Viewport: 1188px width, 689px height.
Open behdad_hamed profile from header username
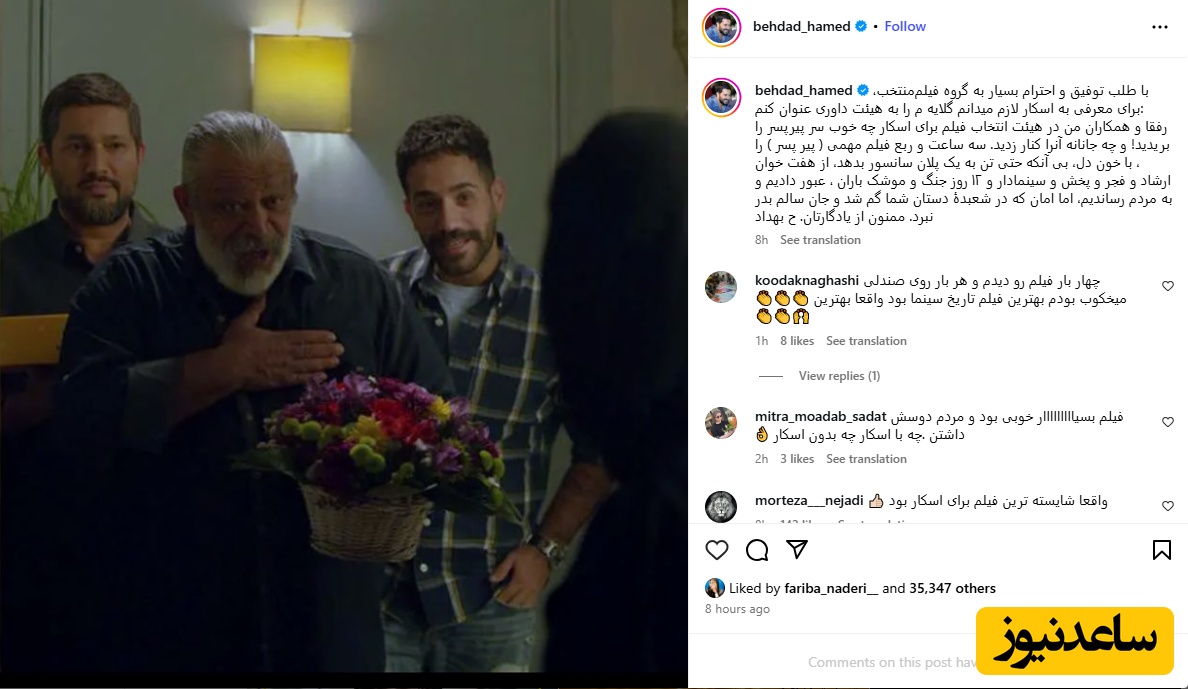[x=801, y=26]
